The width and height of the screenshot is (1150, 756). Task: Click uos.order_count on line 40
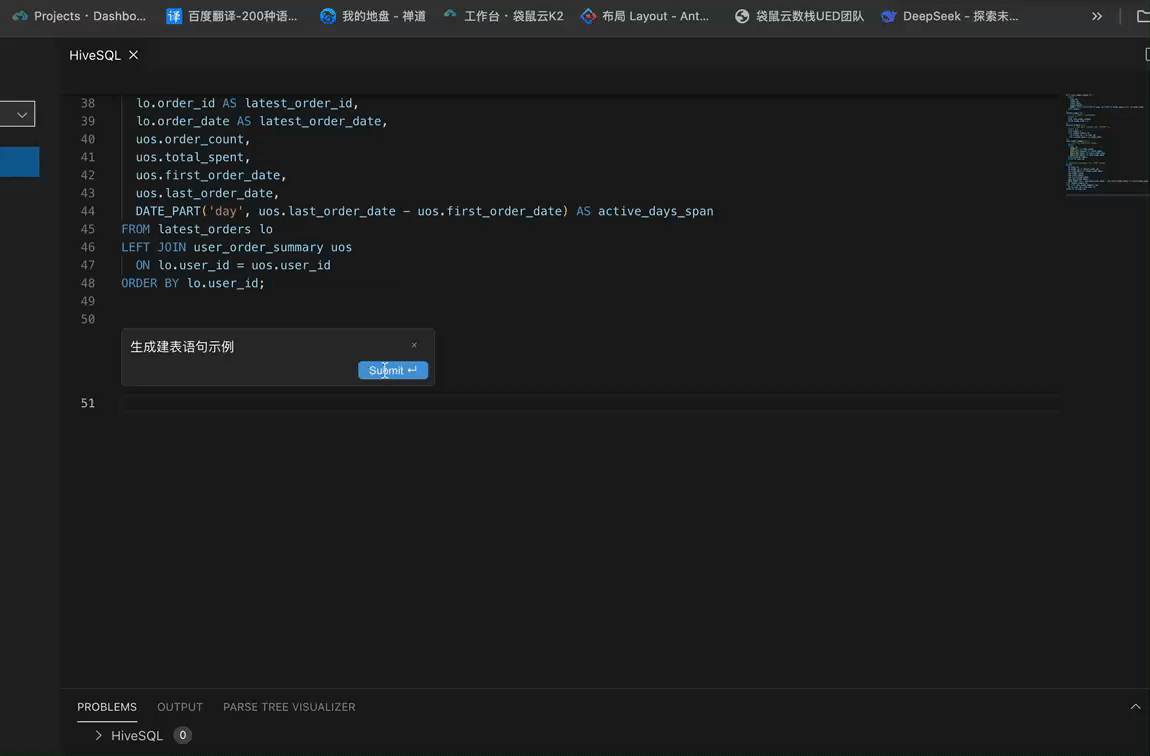click(x=190, y=139)
